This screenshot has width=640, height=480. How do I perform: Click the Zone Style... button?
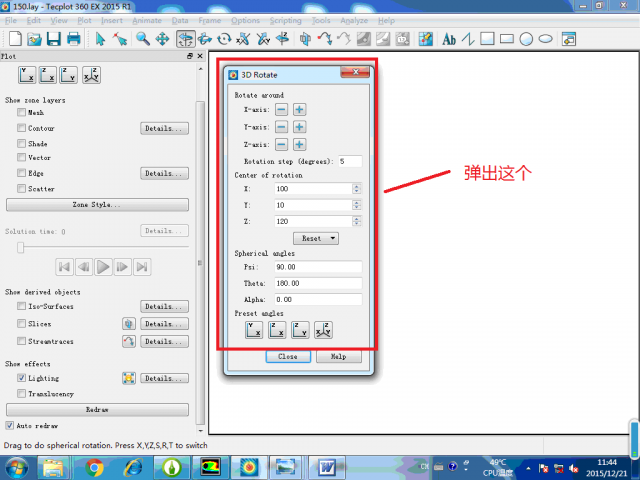tap(97, 204)
